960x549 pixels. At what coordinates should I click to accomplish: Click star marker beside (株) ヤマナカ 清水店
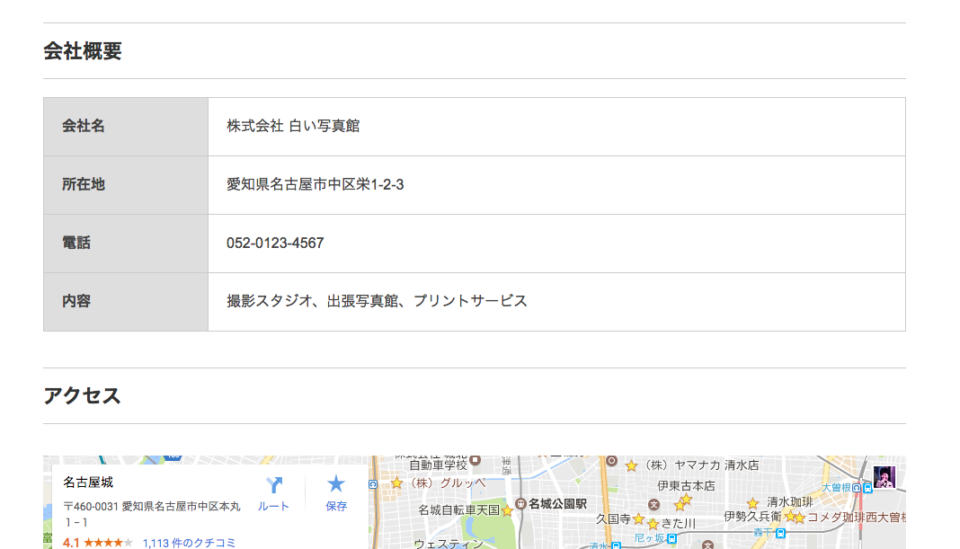click(x=631, y=466)
